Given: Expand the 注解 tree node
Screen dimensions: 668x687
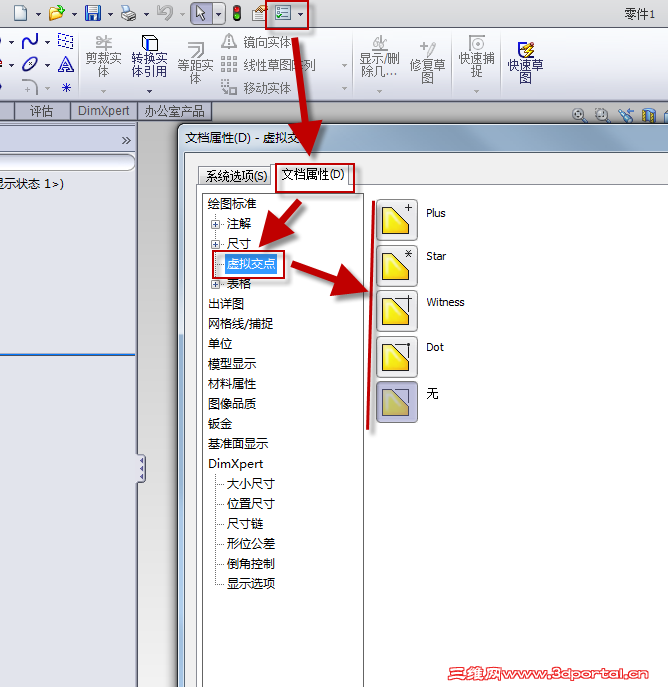Looking at the screenshot, I should coord(215,224).
